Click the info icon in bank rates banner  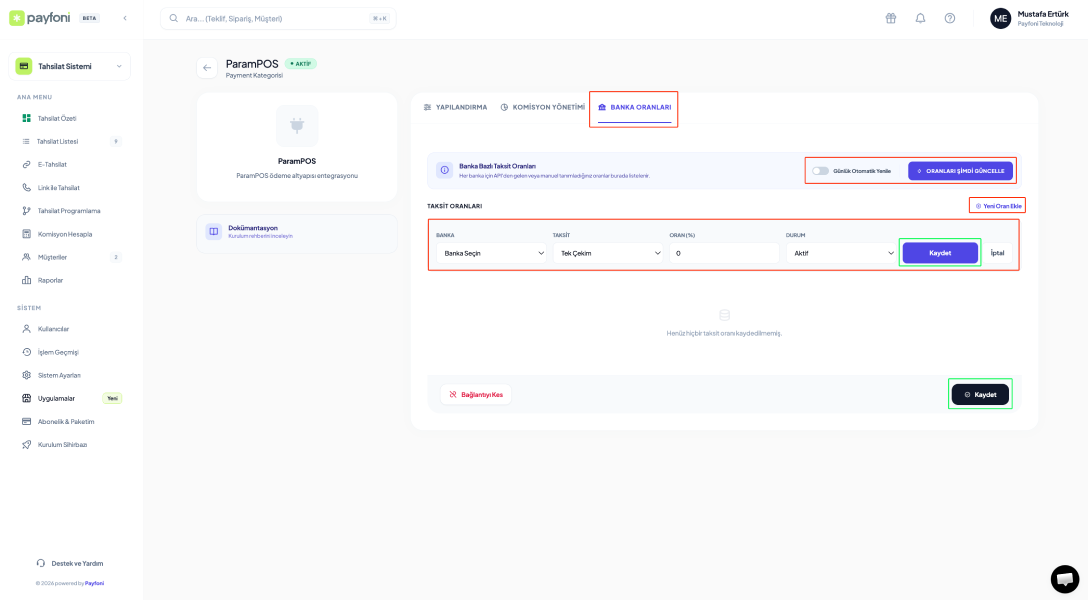tap(444, 170)
